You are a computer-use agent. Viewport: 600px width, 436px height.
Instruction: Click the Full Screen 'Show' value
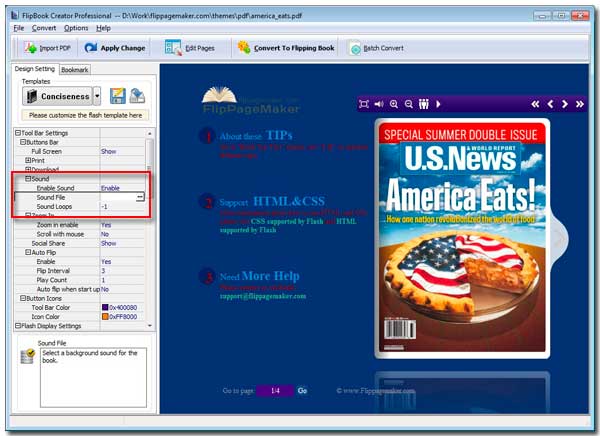point(109,151)
